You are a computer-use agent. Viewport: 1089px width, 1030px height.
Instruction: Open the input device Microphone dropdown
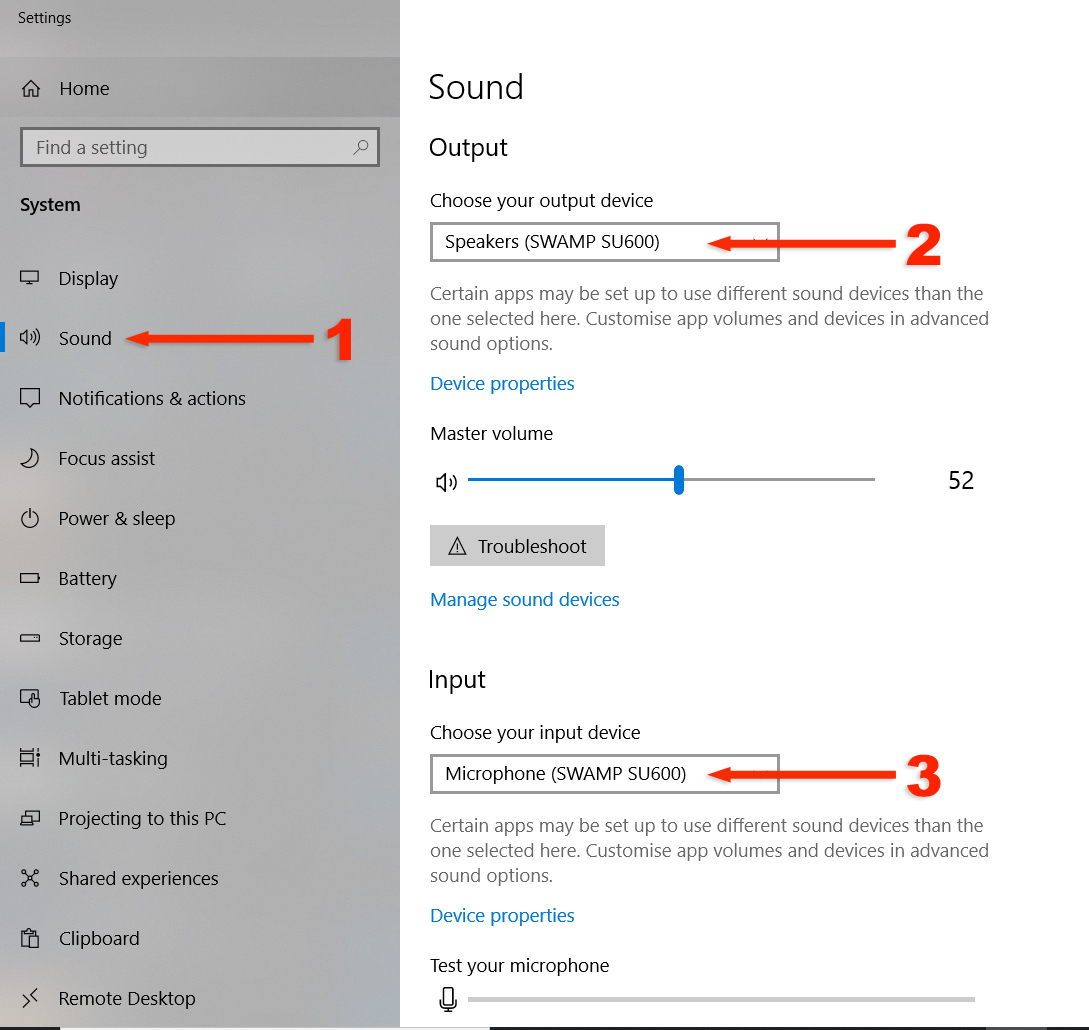(x=604, y=774)
